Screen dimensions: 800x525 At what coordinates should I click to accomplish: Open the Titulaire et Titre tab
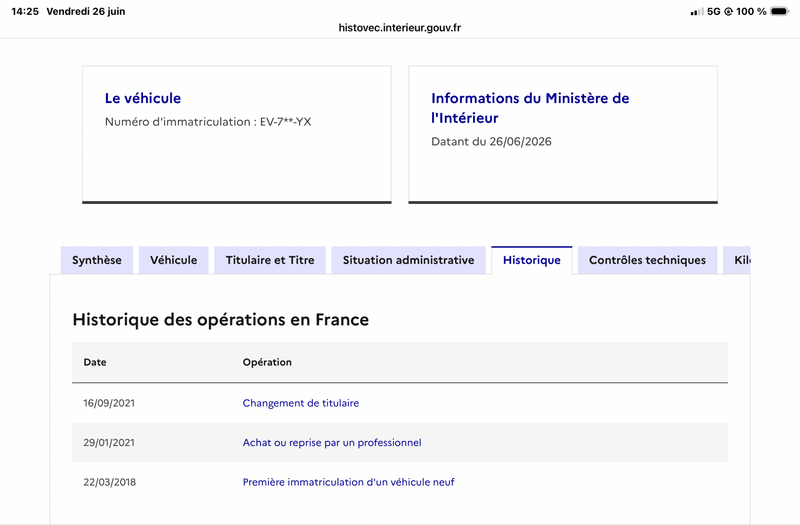(270, 260)
